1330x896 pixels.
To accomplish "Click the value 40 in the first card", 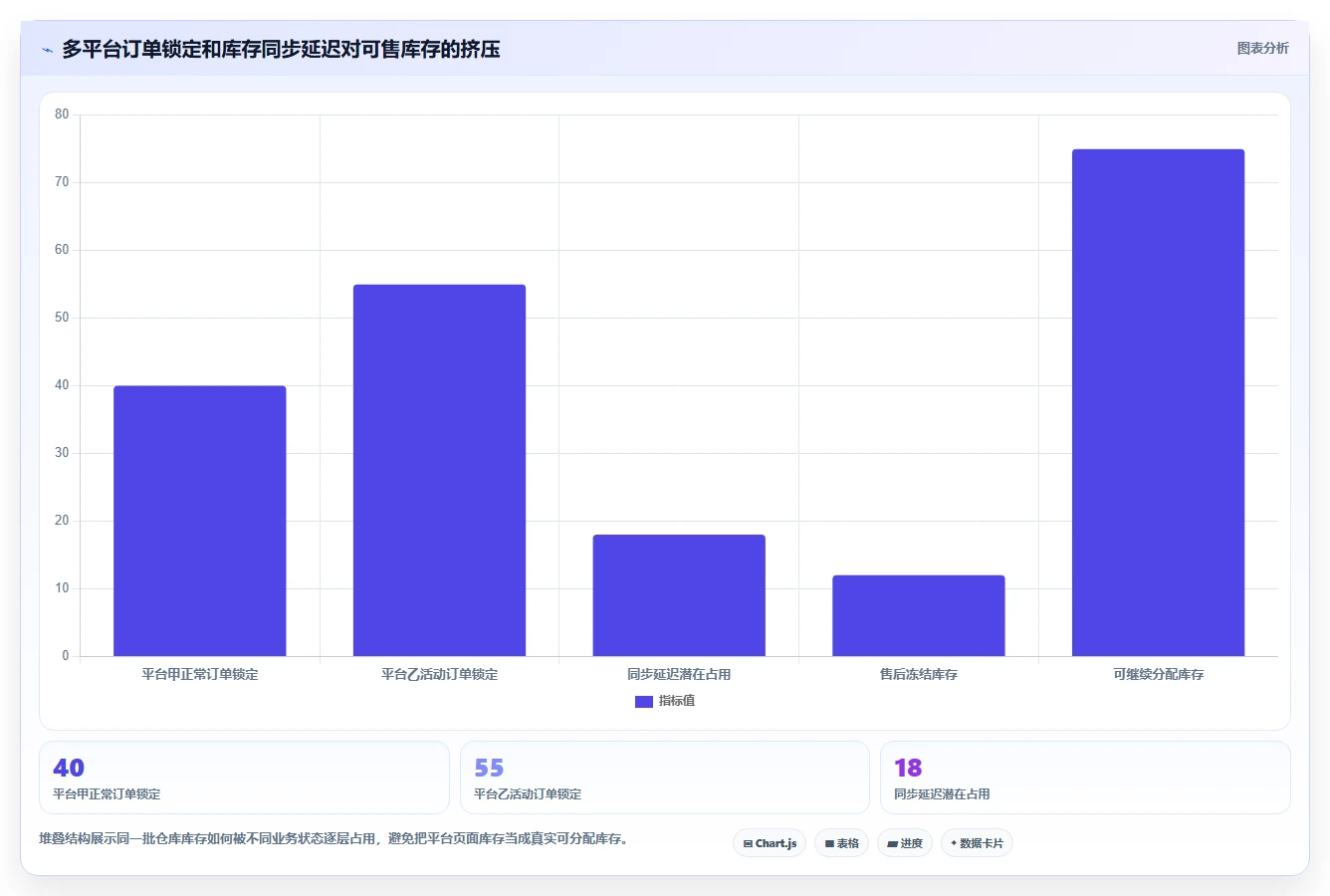I will pos(69,768).
